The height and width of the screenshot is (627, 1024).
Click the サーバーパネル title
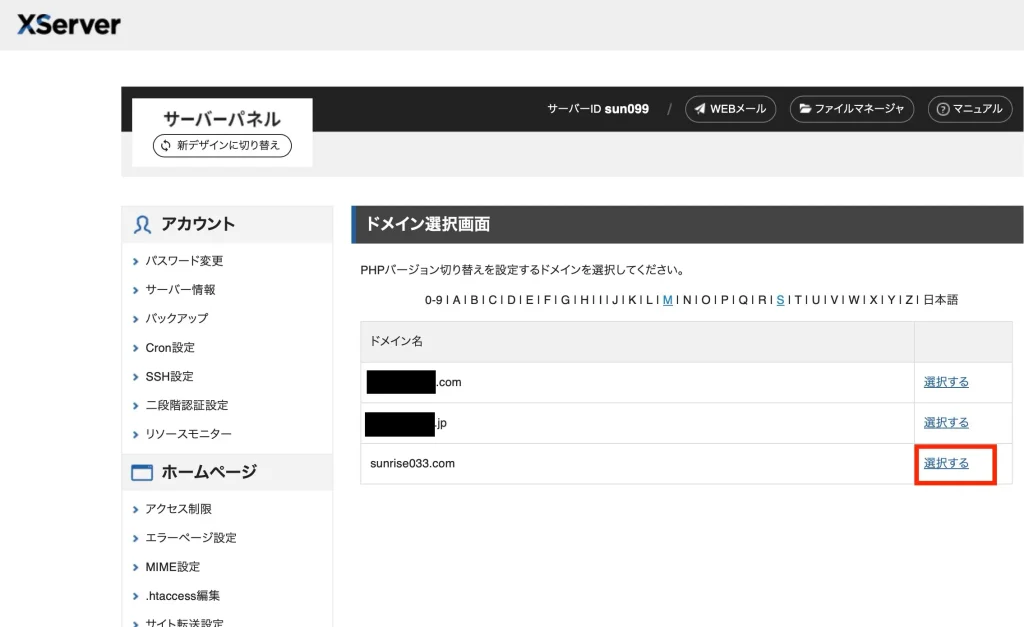point(222,119)
